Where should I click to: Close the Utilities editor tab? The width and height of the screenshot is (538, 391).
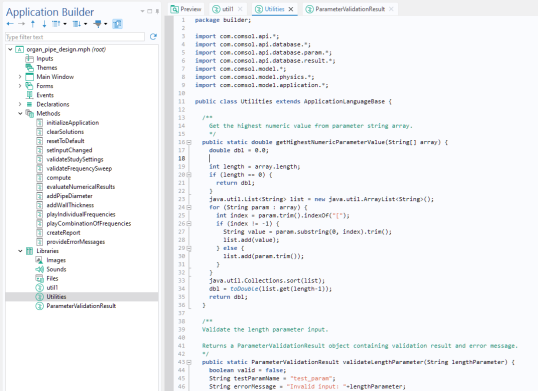point(291,9)
